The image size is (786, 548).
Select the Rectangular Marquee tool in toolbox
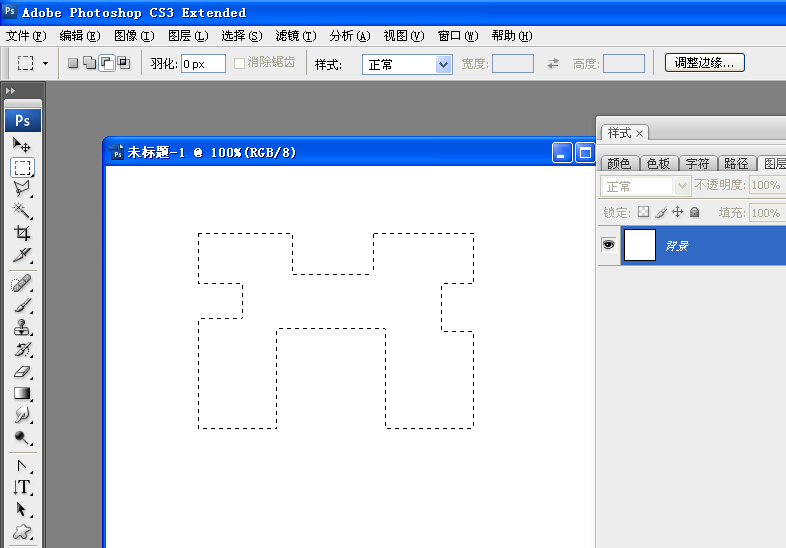[22, 167]
